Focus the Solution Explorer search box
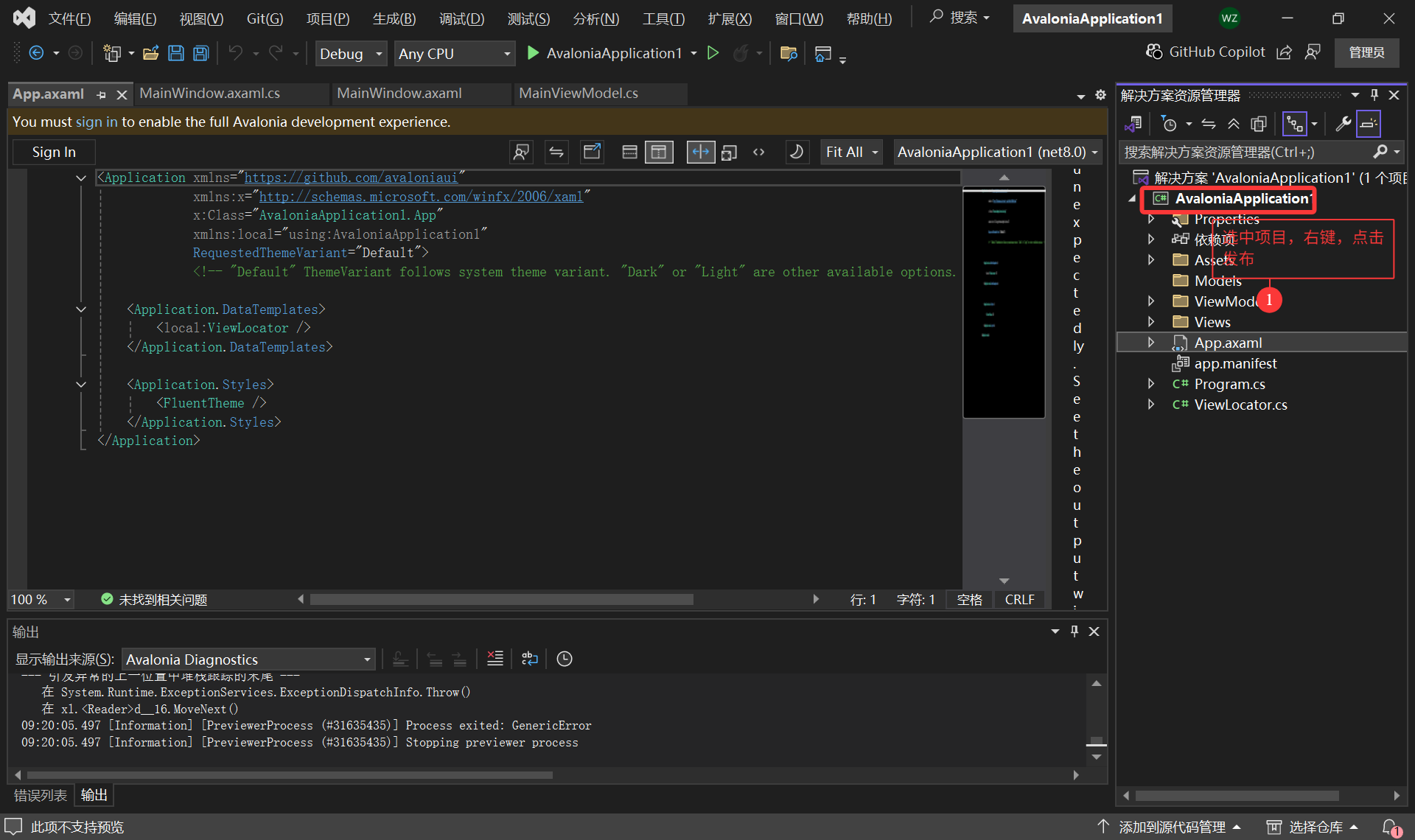The width and height of the screenshot is (1415, 840). pos(1245,152)
